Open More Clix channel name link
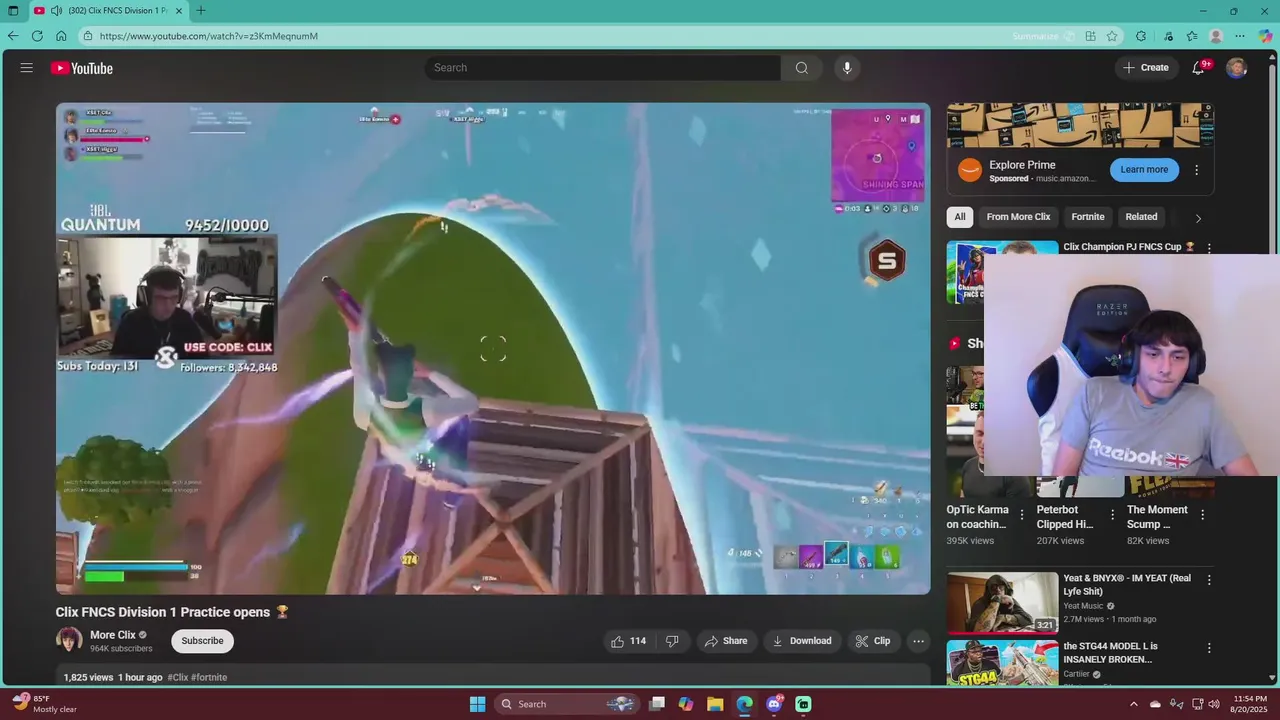 (113, 635)
